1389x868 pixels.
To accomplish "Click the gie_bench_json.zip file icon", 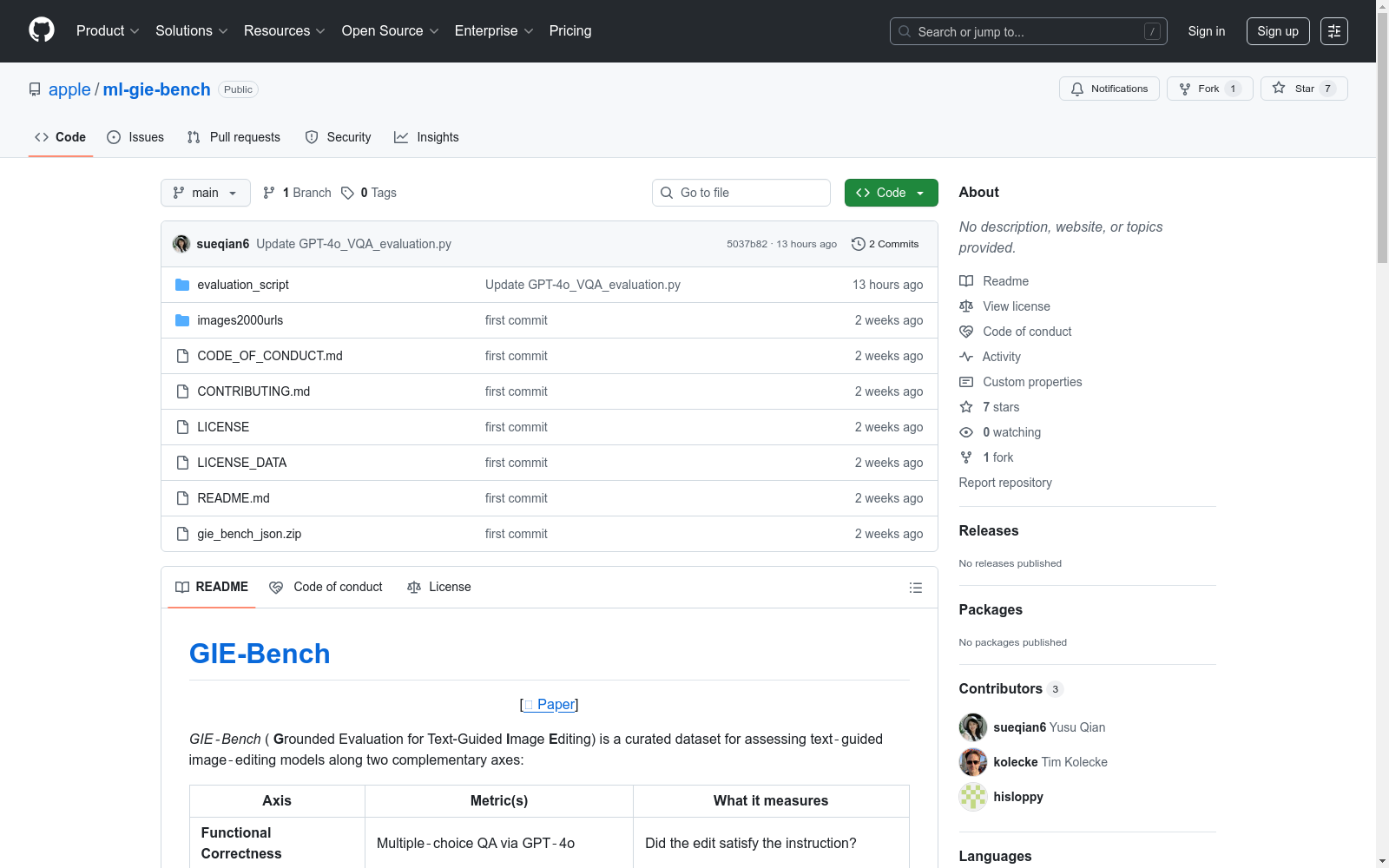I will point(182,534).
